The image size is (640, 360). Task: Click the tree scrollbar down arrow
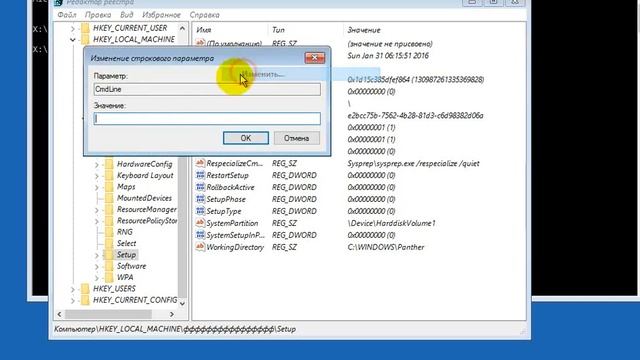182,304
